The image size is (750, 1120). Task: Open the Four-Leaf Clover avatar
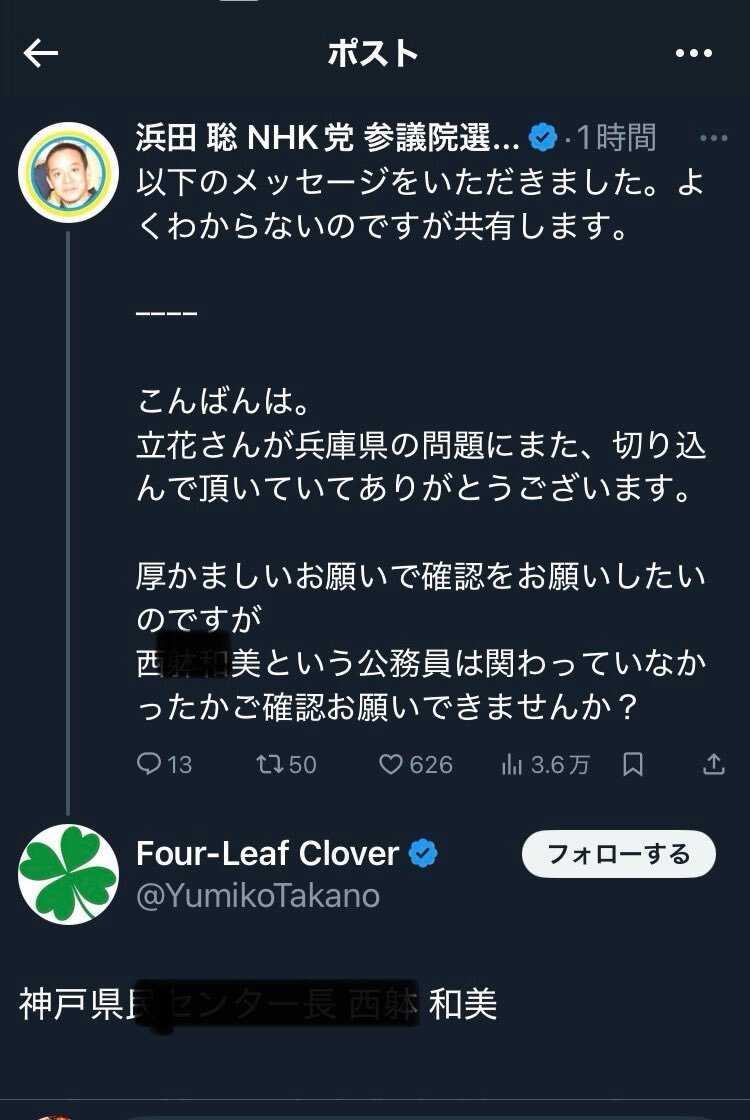pos(69,874)
